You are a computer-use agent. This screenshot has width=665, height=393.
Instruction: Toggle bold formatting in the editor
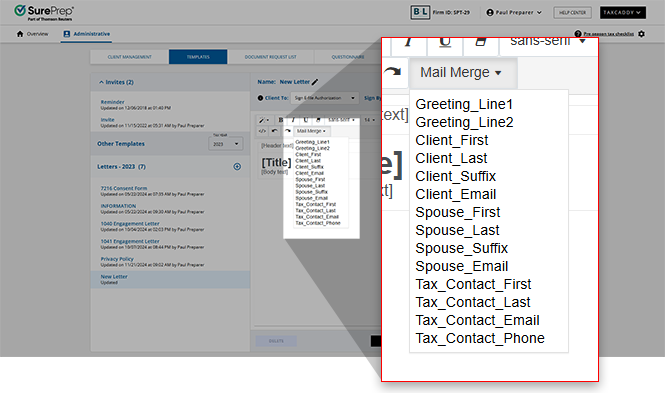[x=280, y=120]
